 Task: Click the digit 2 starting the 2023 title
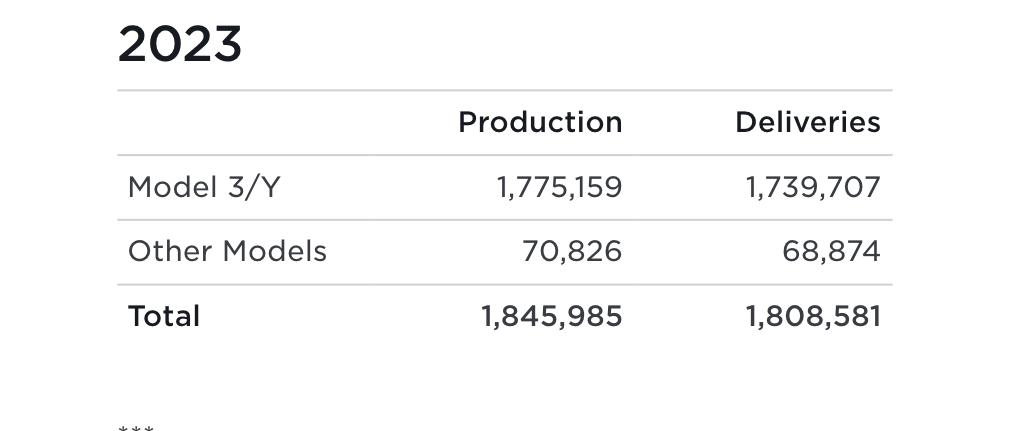tap(132, 45)
